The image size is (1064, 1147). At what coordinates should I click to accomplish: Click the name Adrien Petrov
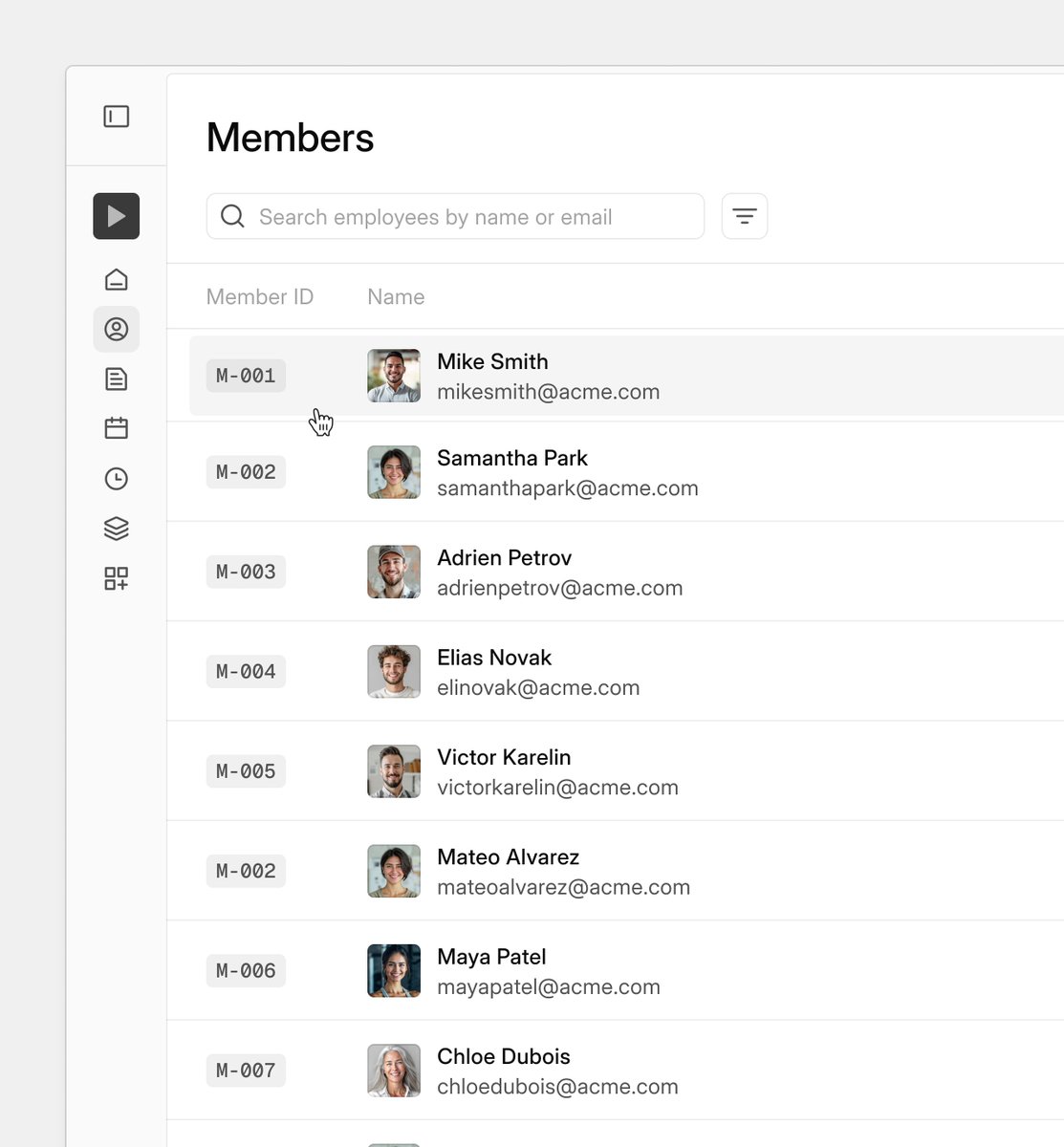click(x=505, y=557)
